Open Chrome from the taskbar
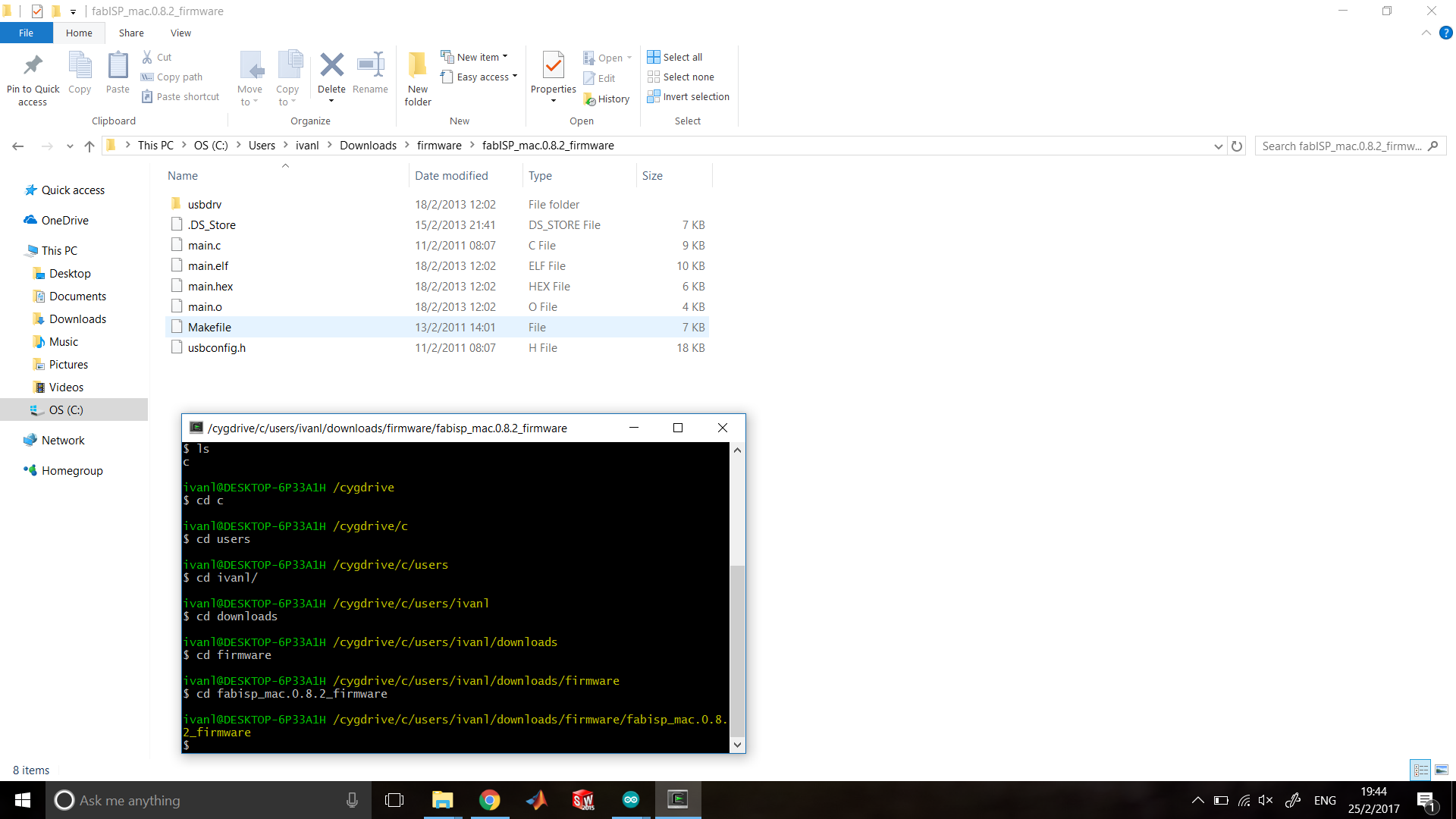 (490, 800)
